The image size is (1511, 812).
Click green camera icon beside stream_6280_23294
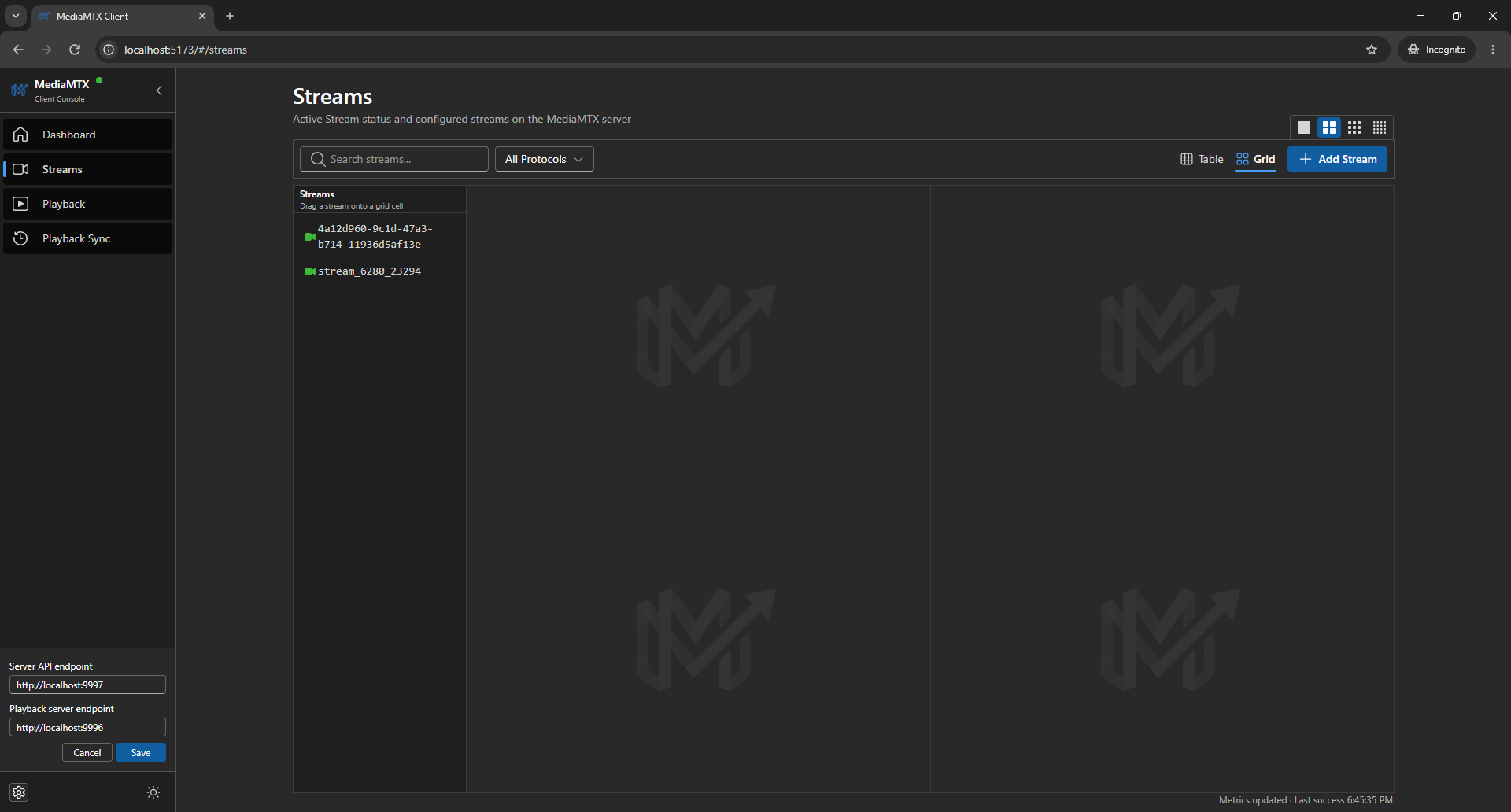pos(310,271)
